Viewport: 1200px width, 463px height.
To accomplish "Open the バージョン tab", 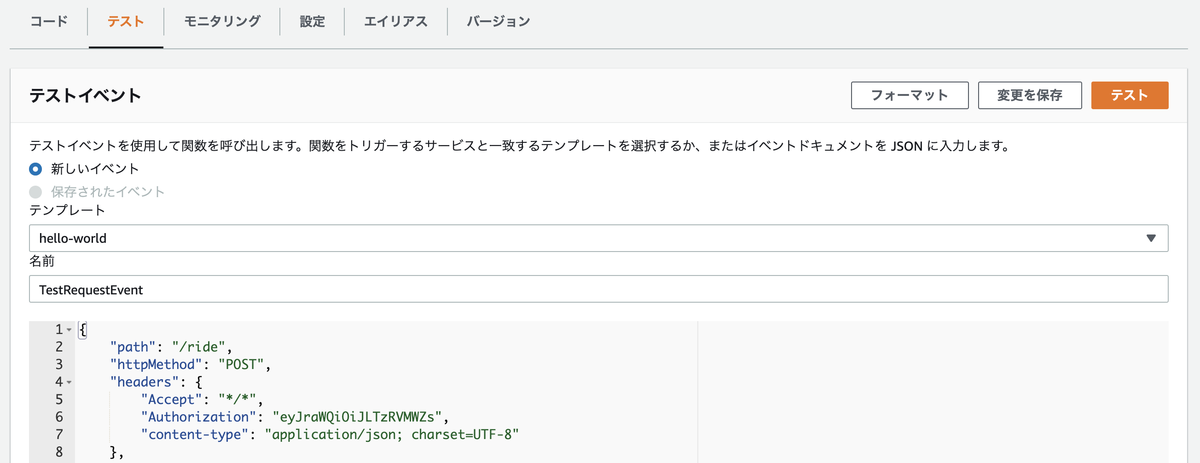I will (x=498, y=21).
